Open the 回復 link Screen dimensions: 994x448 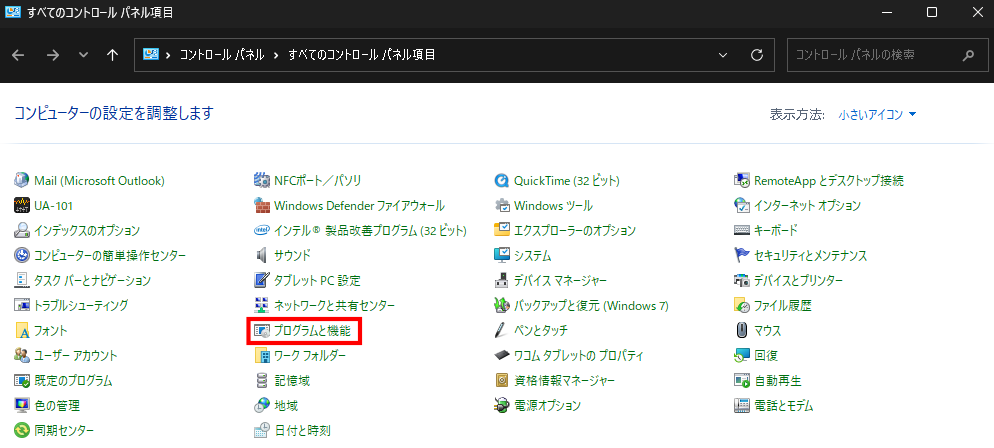pyautogui.click(x=766, y=355)
